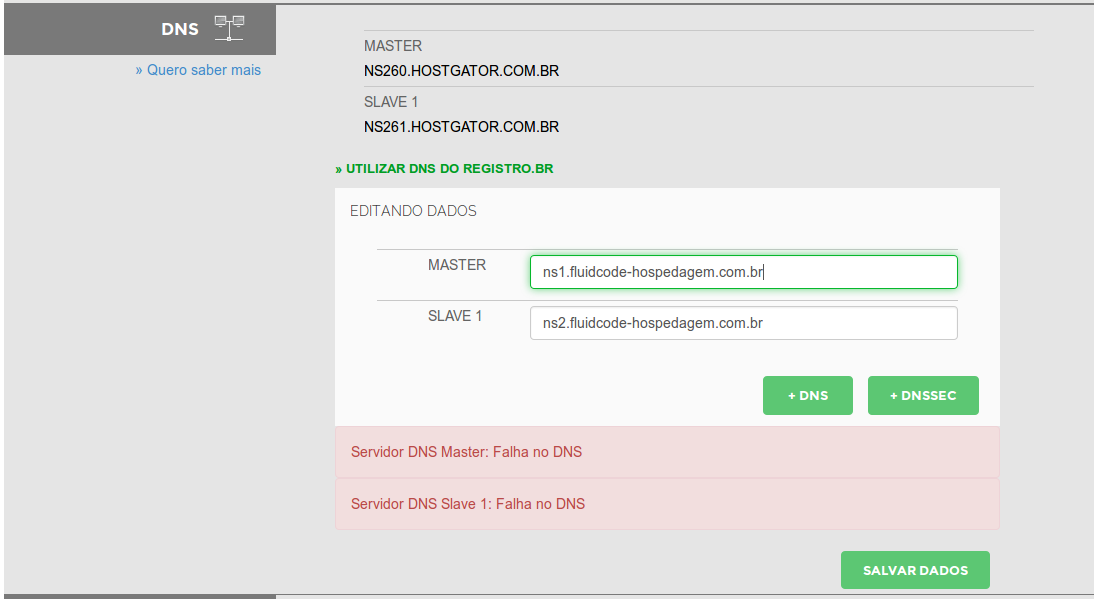The height and width of the screenshot is (599, 1098).
Task: Click the MASTER label beside the input
Action: [457, 265]
